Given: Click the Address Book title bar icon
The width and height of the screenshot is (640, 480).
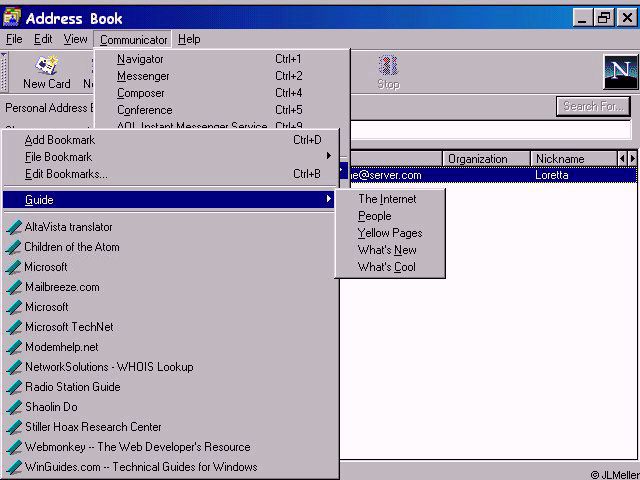Looking at the screenshot, I should [x=12, y=17].
